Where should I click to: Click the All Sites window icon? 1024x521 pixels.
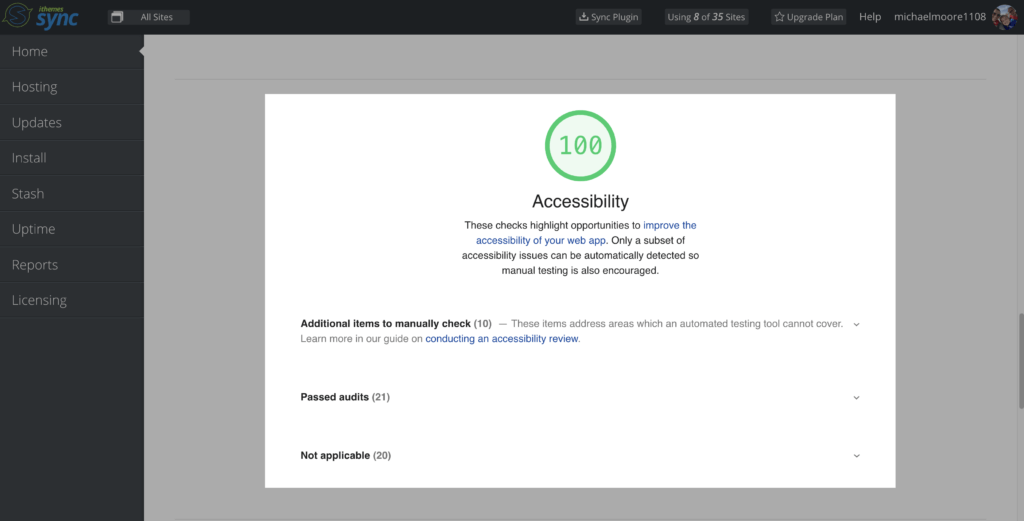point(117,17)
